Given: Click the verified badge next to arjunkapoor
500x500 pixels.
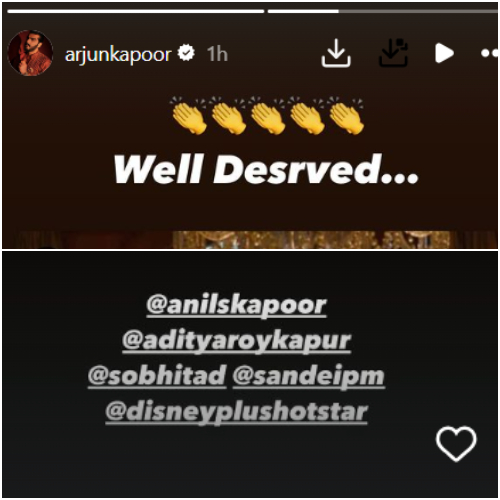Looking at the screenshot, I should point(186,53).
